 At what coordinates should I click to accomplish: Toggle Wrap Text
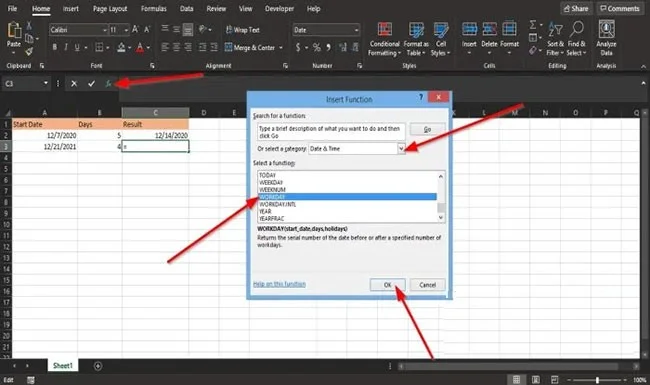pos(243,30)
